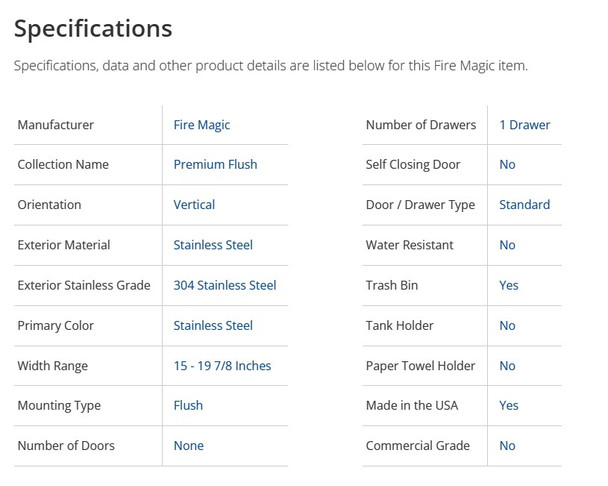Select the Standard door / drawer type link

pyautogui.click(x=524, y=205)
